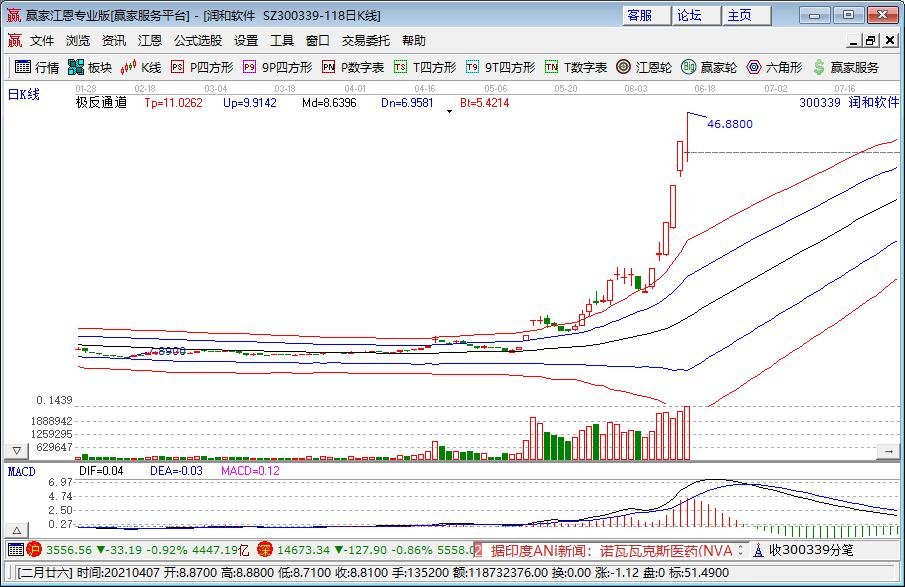Restore the inner chart window
Image resolution: width=905 pixels, height=587 pixels.
[870, 40]
